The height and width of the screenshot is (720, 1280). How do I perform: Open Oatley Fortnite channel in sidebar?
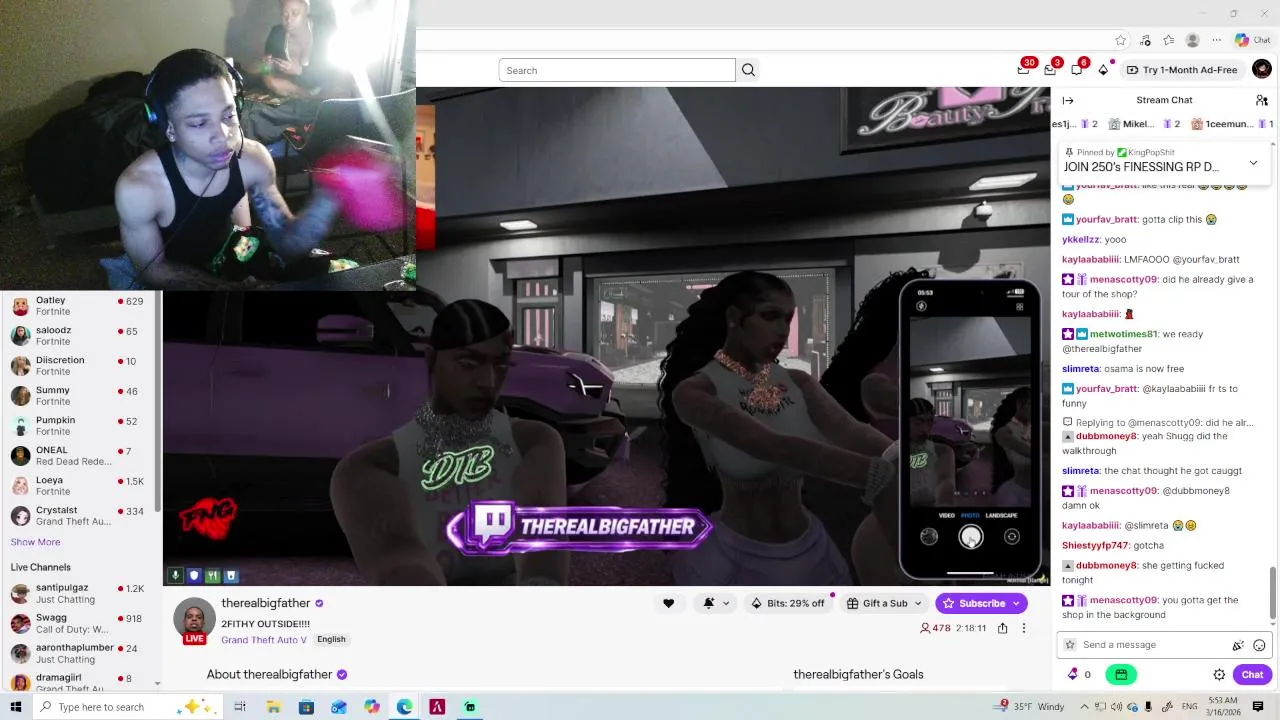pyautogui.click(x=80, y=306)
